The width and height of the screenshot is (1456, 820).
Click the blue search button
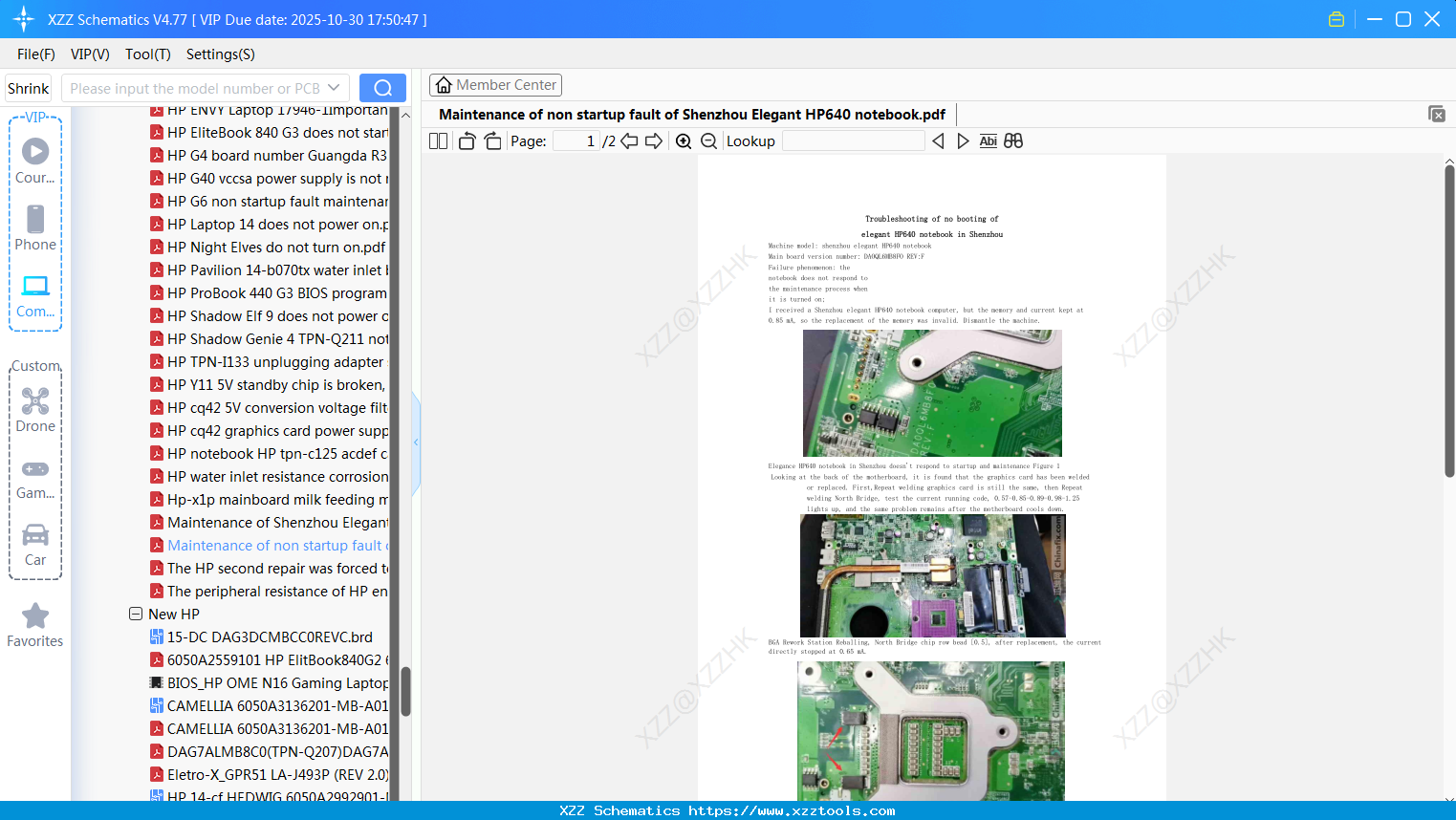coord(382,88)
